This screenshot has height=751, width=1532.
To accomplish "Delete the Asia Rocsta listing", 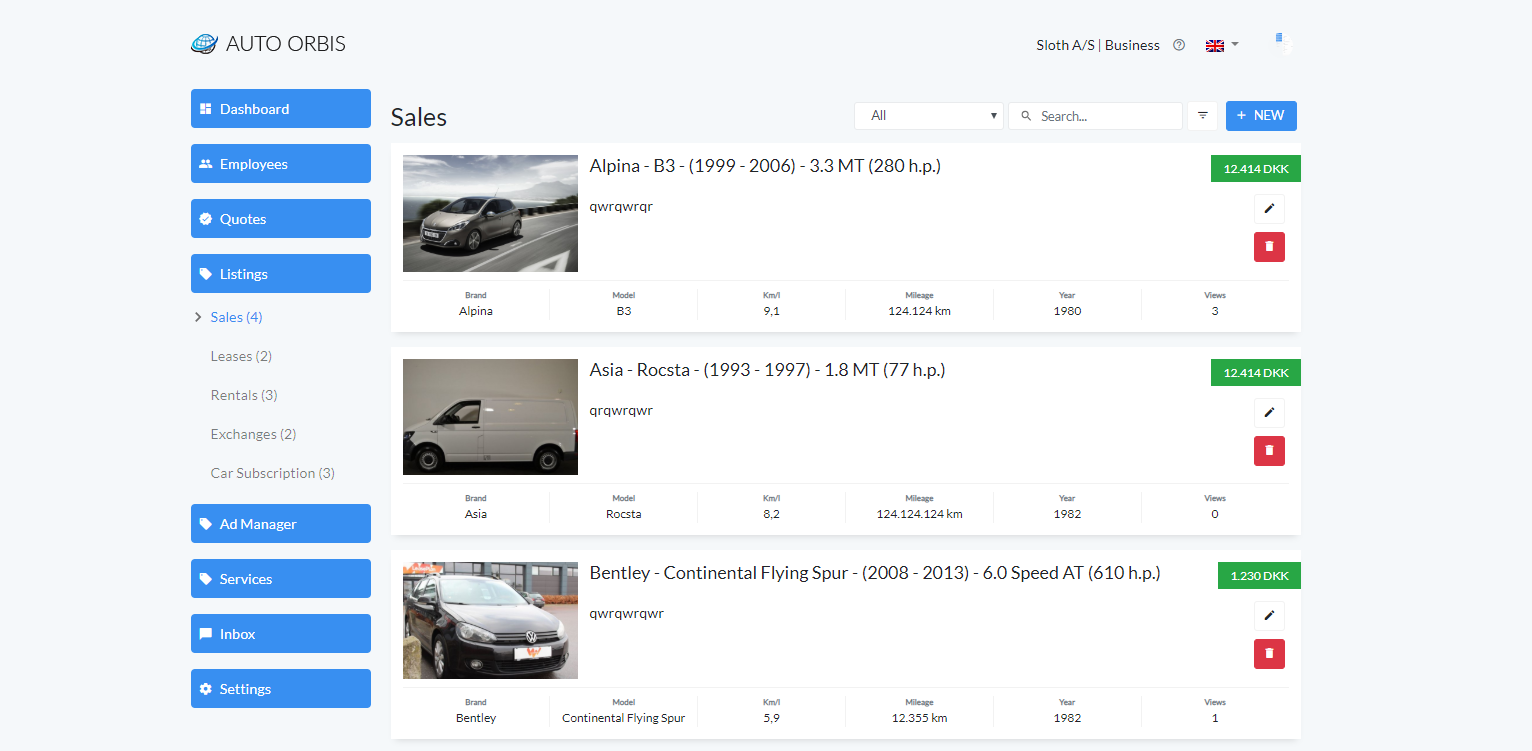I will click(1269, 451).
